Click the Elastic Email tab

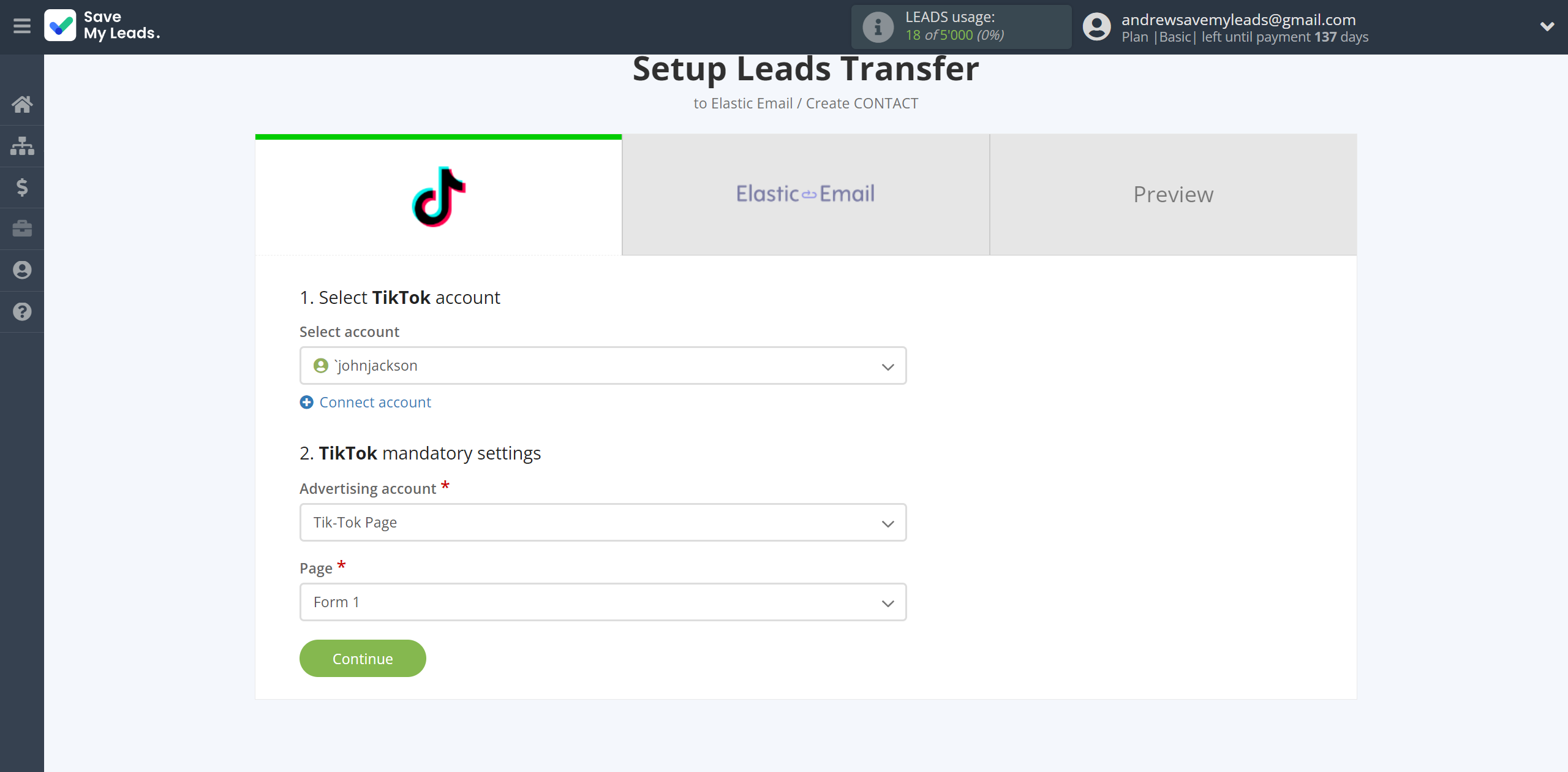(x=805, y=194)
